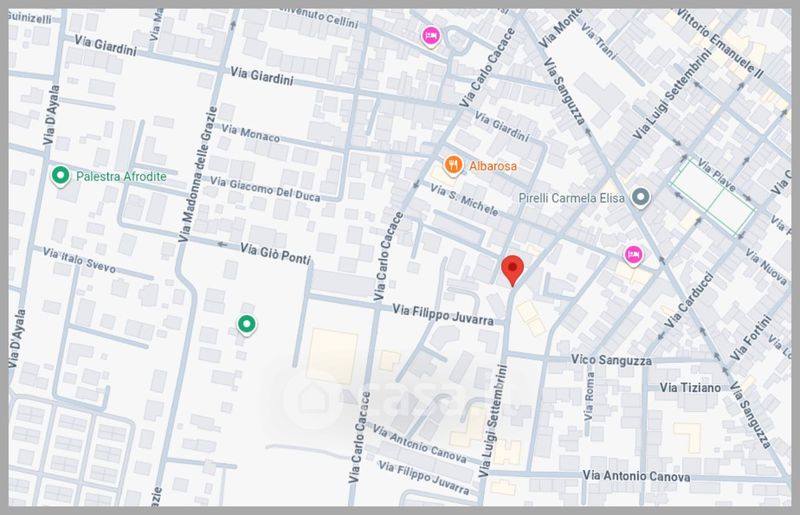Click the green marker below Via Giò Ponti
The height and width of the screenshot is (515, 800).
[246, 323]
